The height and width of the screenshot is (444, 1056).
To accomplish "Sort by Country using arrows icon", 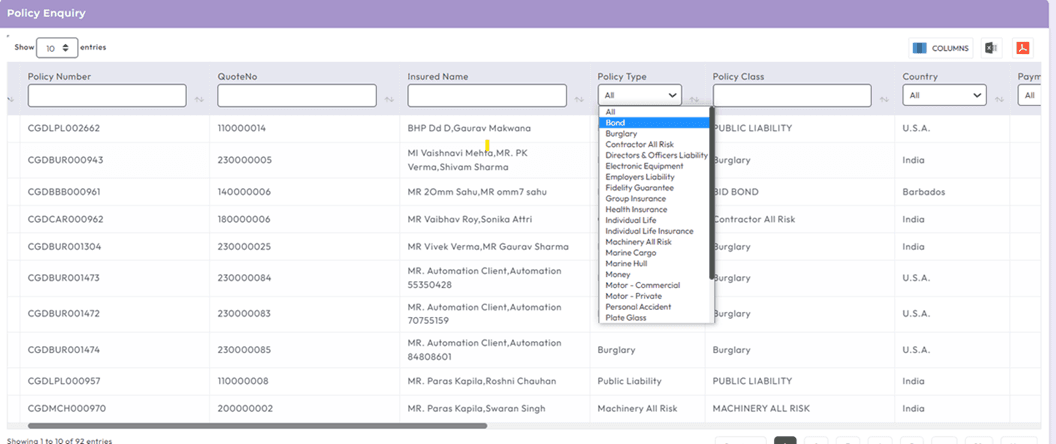I will (1000, 99).
